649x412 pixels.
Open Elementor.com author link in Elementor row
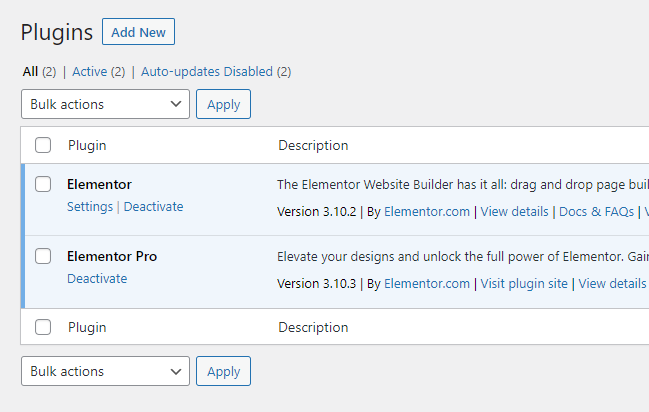[x=427, y=212]
